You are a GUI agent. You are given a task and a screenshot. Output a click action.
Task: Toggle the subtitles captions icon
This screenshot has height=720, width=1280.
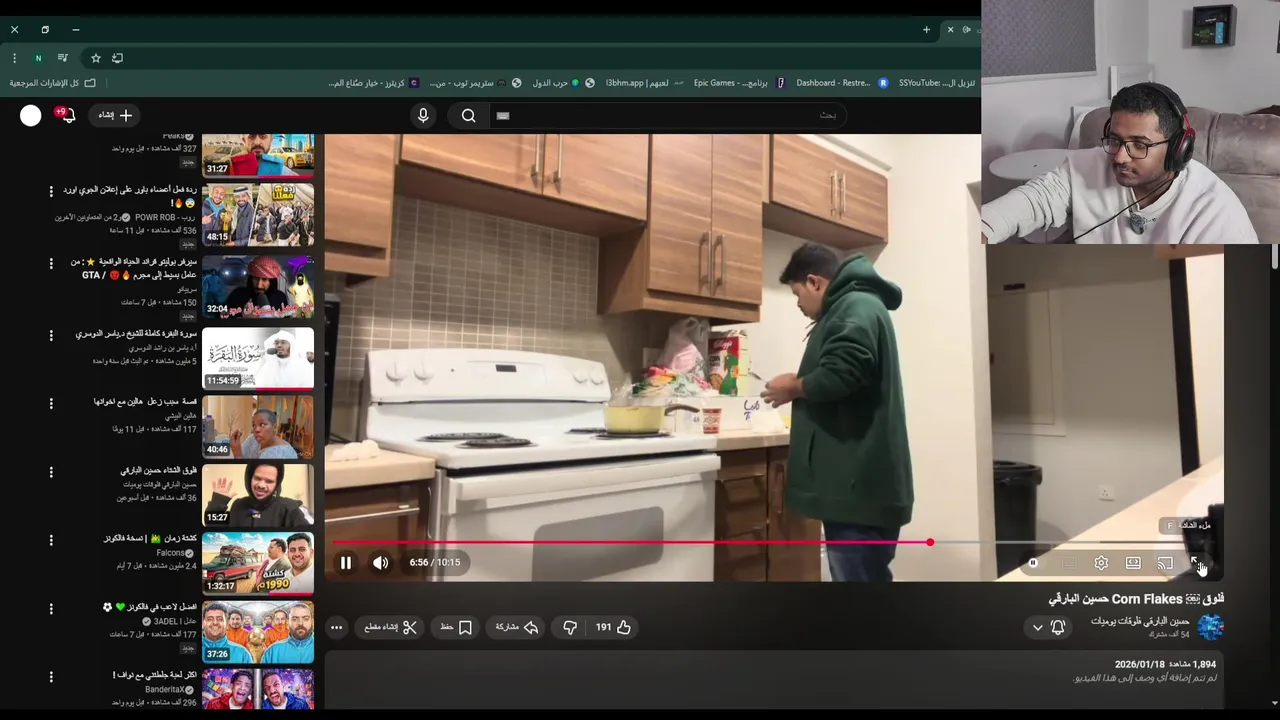pyautogui.click(x=1069, y=564)
